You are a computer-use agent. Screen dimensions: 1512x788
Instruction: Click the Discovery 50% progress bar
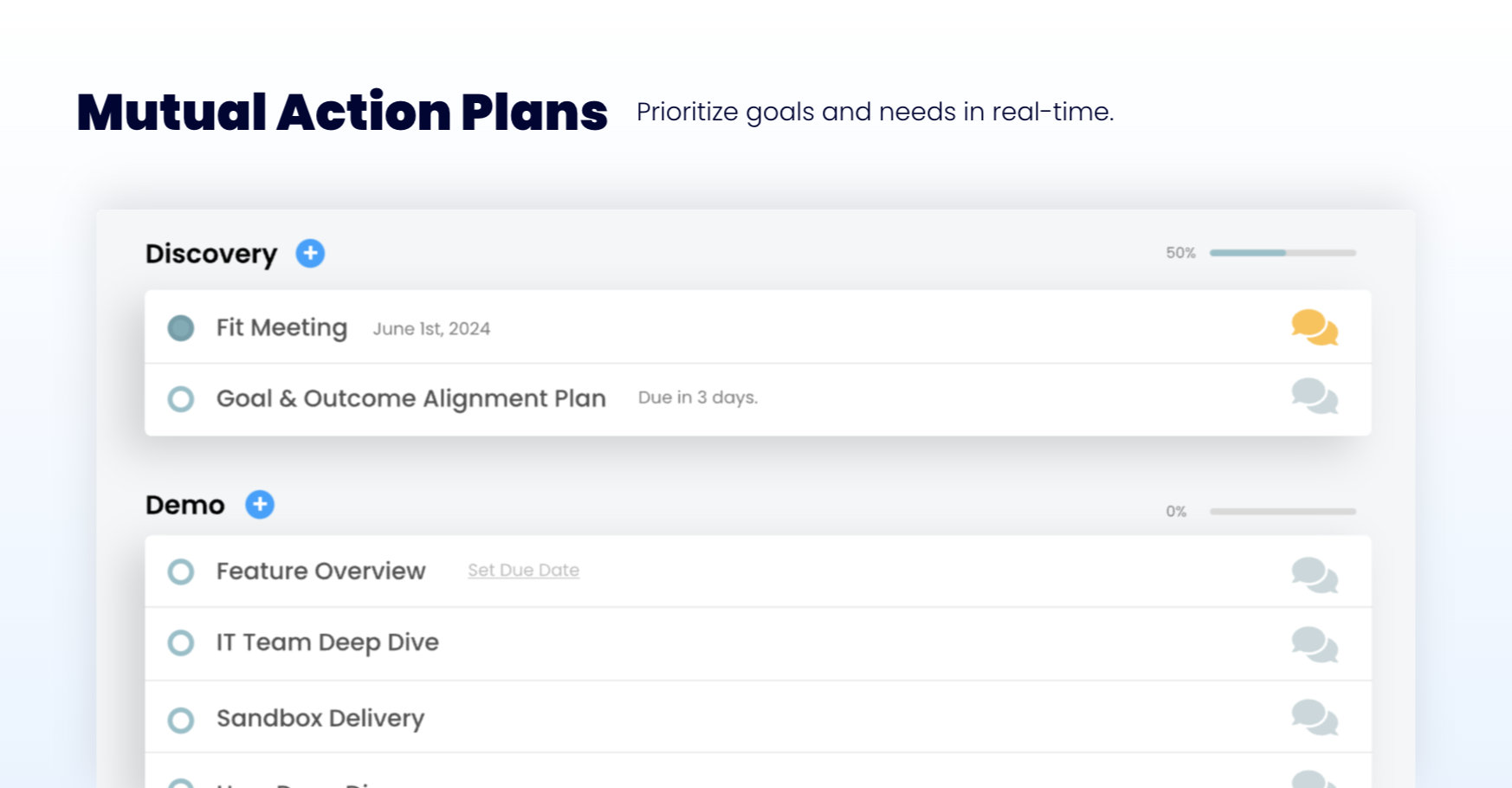(x=1283, y=253)
